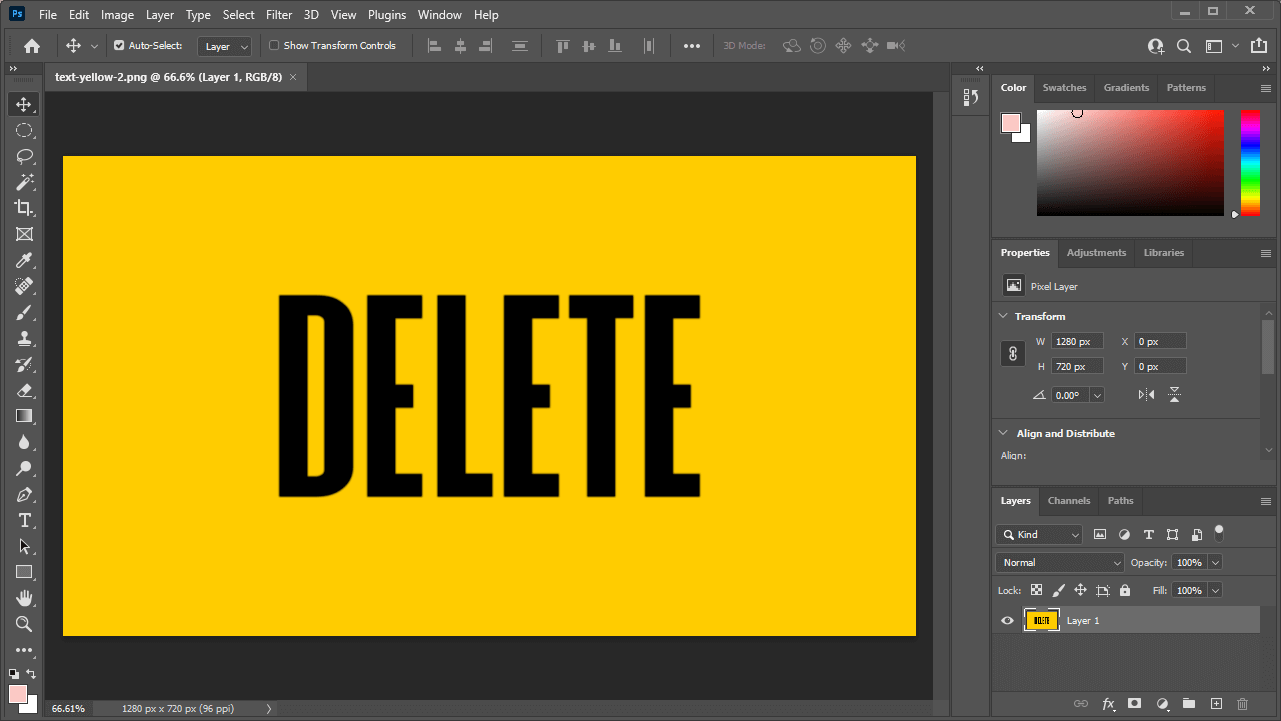Click the Add layer mask icon
This screenshot has height=721, width=1281.
point(1134,704)
